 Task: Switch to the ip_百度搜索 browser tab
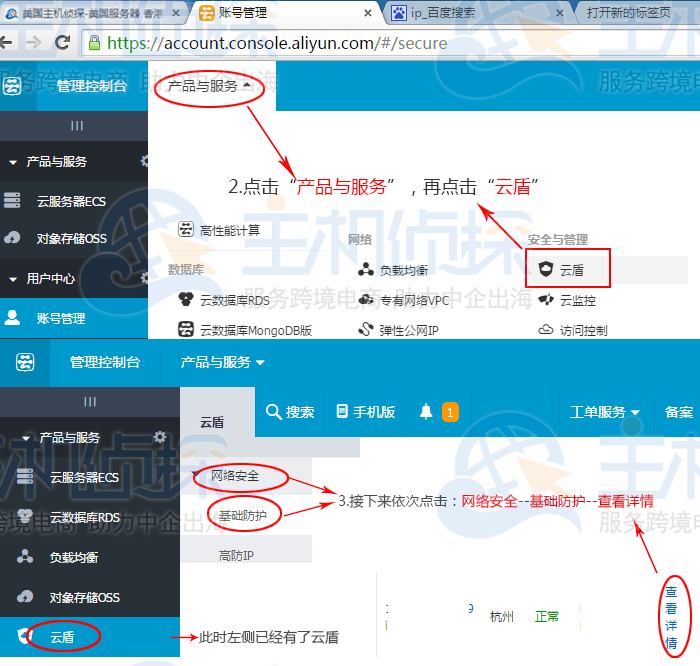point(477,13)
